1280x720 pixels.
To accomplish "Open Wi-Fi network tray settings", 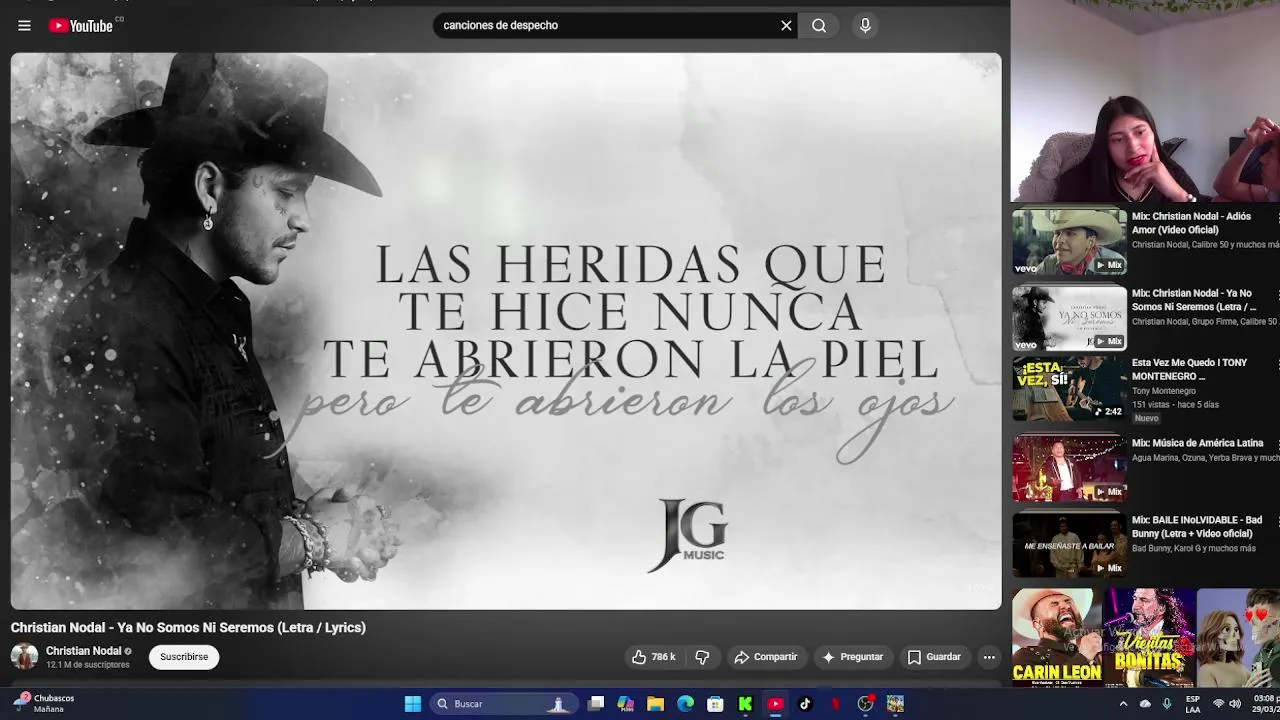I will pos(1218,704).
